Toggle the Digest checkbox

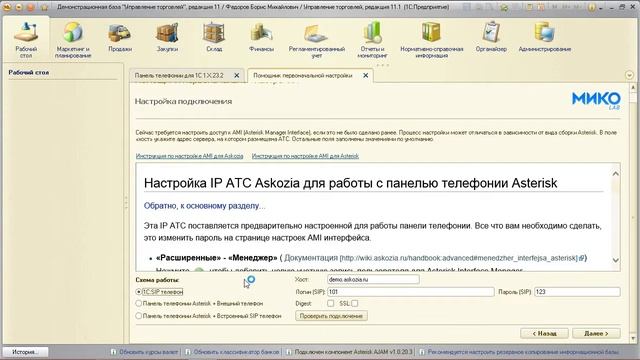tap(331, 303)
